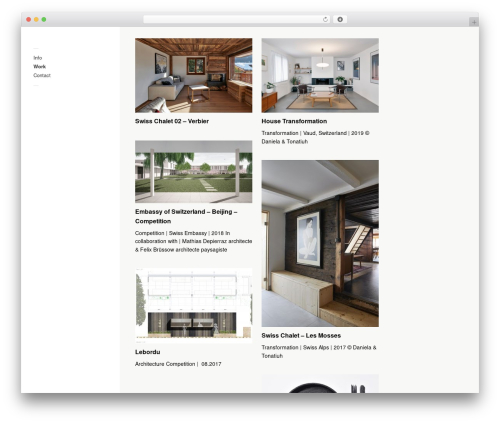Close the browser window with the red button
This screenshot has height=423, width=500.
click(29, 20)
